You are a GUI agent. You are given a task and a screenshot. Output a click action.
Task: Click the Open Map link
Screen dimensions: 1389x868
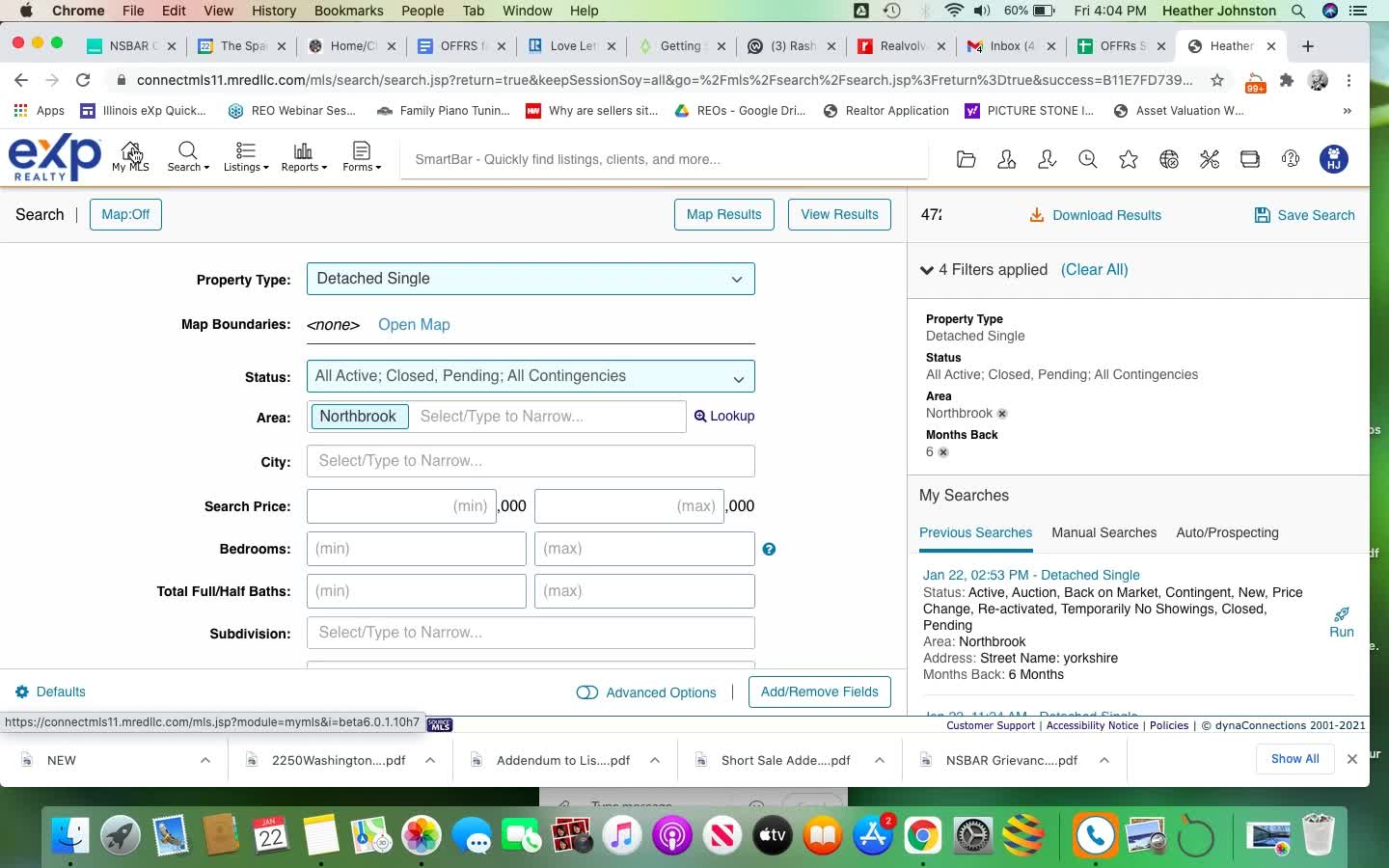[414, 324]
